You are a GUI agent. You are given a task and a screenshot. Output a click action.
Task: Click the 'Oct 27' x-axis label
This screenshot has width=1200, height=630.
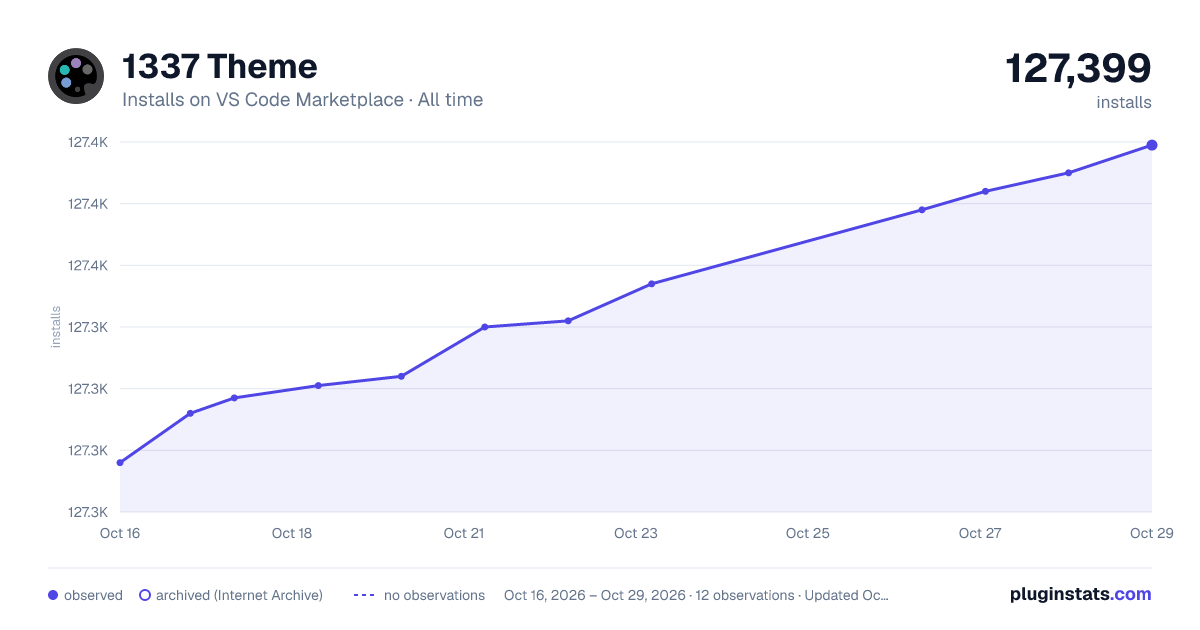[x=980, y=533]
